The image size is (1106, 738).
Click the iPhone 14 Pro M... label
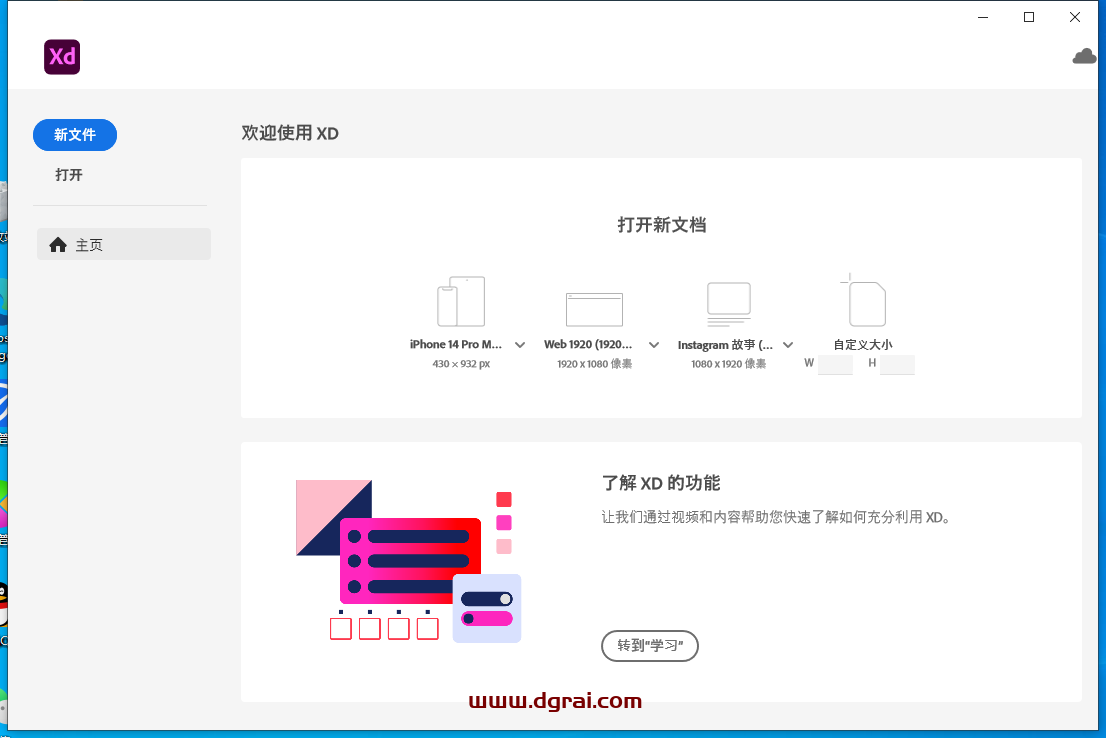pyautogui.click(x=456, y=344)
